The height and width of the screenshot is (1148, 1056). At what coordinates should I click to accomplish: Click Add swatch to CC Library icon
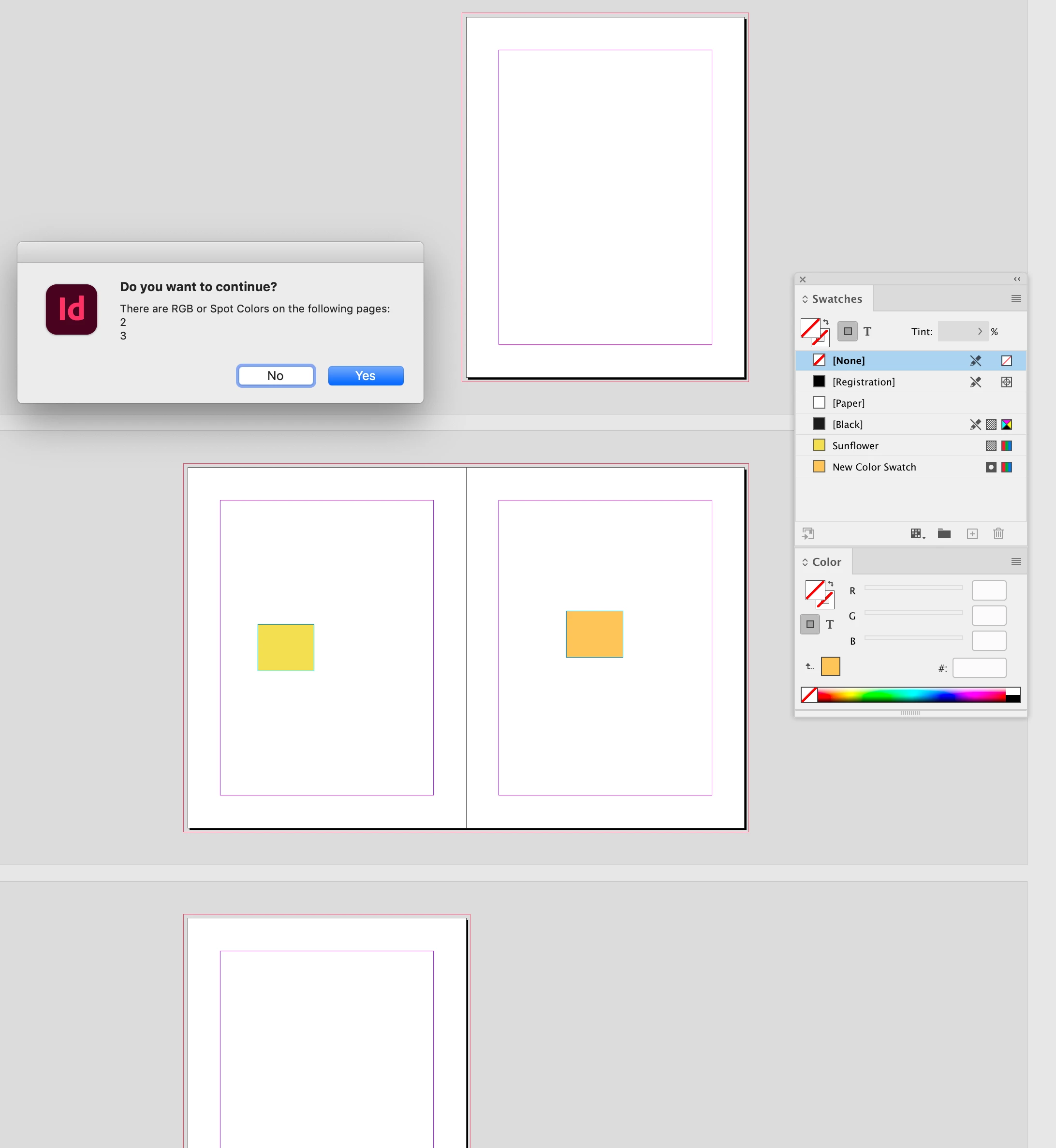tap(808, 534)
